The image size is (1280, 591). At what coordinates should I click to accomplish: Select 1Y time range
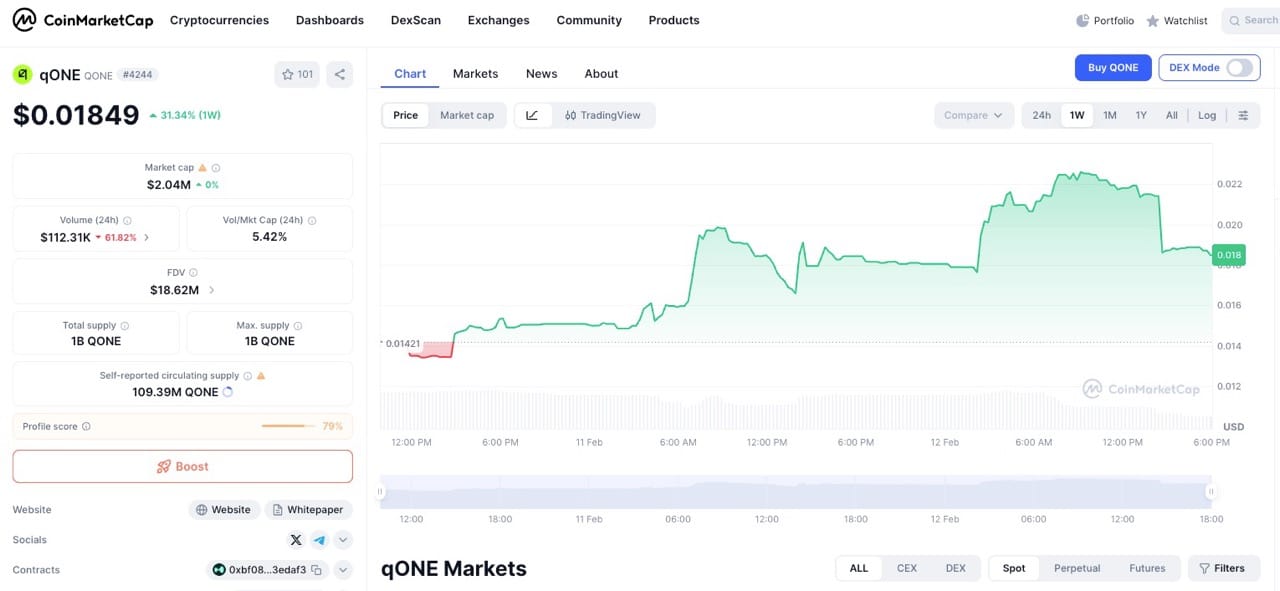tap(1141, 115)
